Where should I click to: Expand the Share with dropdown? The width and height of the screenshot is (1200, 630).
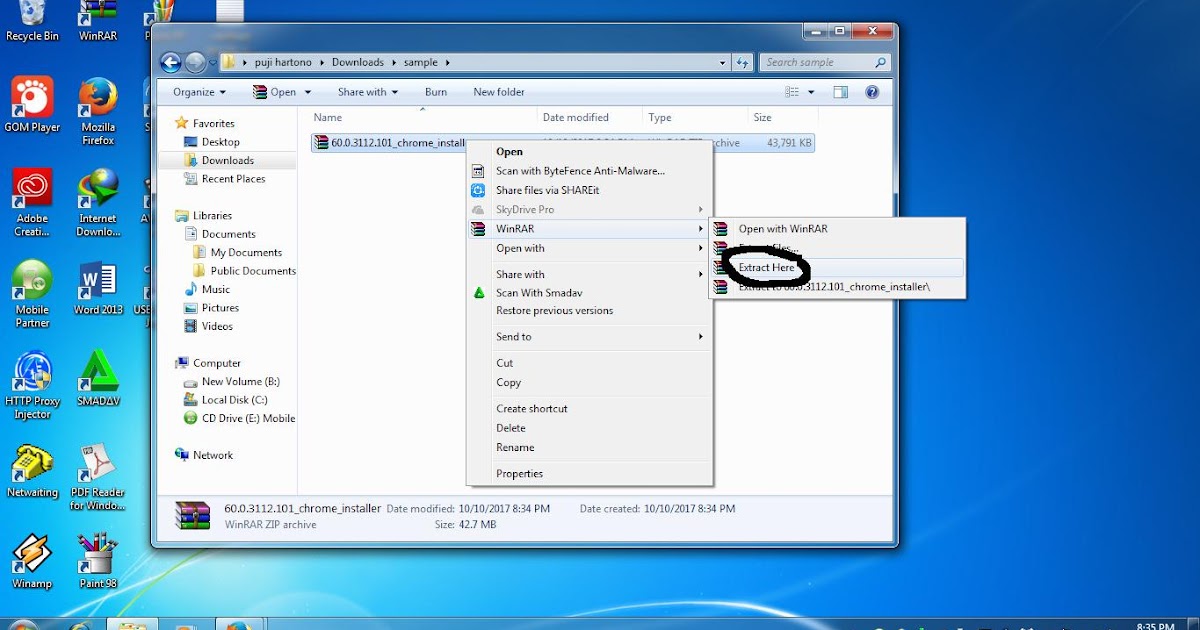click(x=367, y=91)
